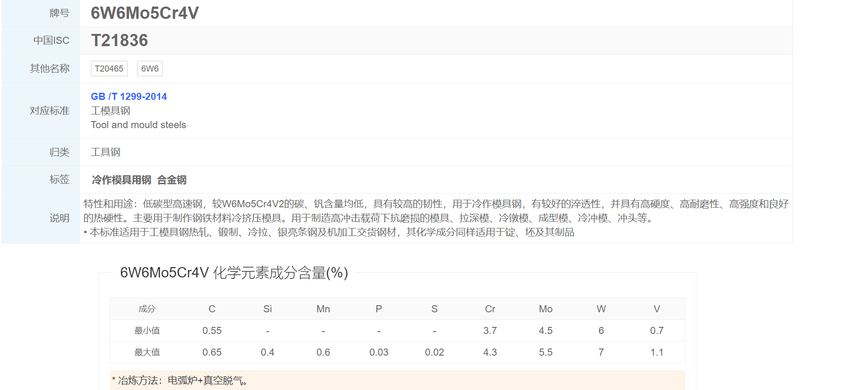Click the Cr column header
This screenshot has height=390, width=859.
(x=490, y=309)
